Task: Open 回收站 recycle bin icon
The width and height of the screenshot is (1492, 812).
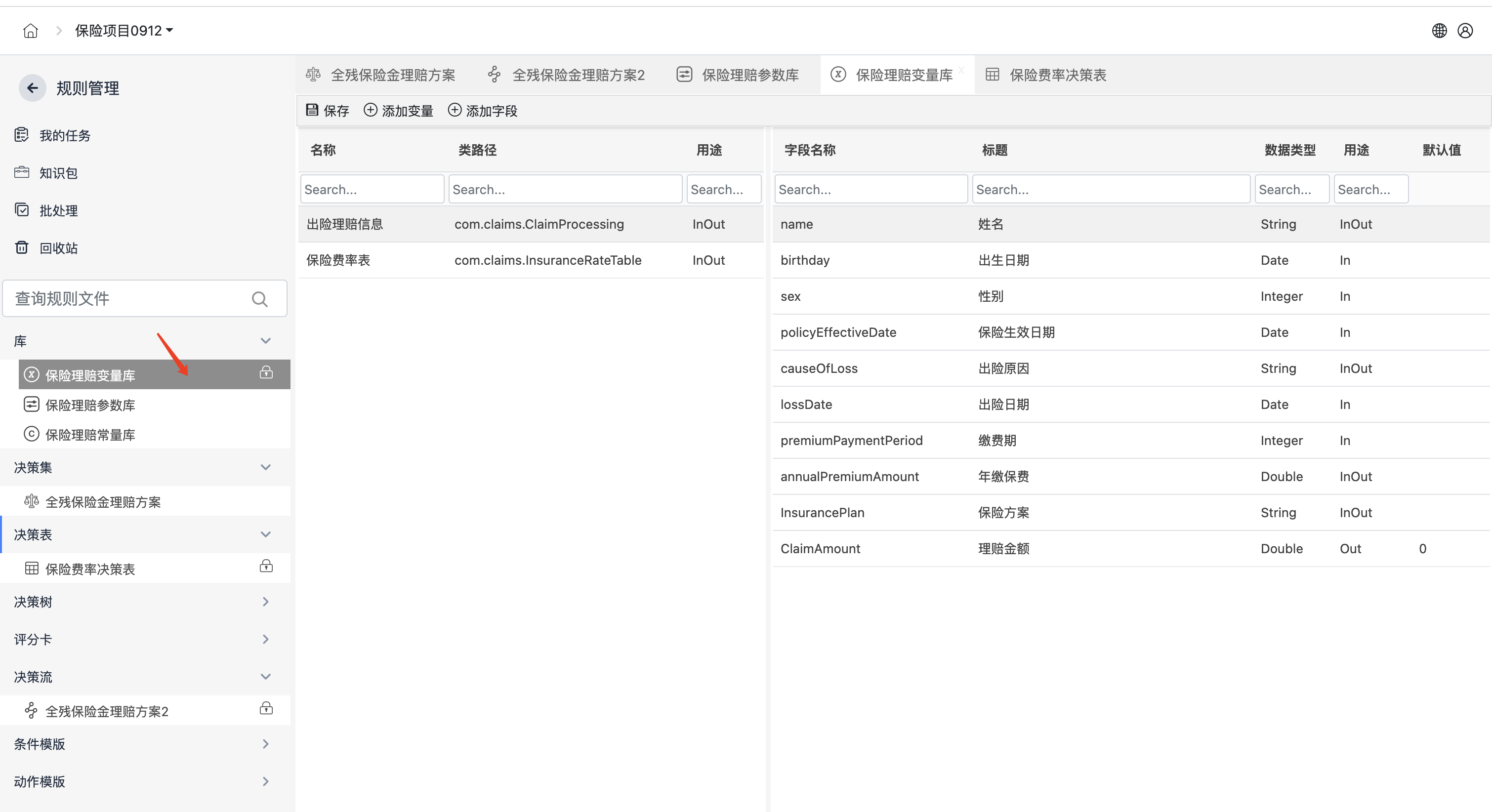Action: 21,248
